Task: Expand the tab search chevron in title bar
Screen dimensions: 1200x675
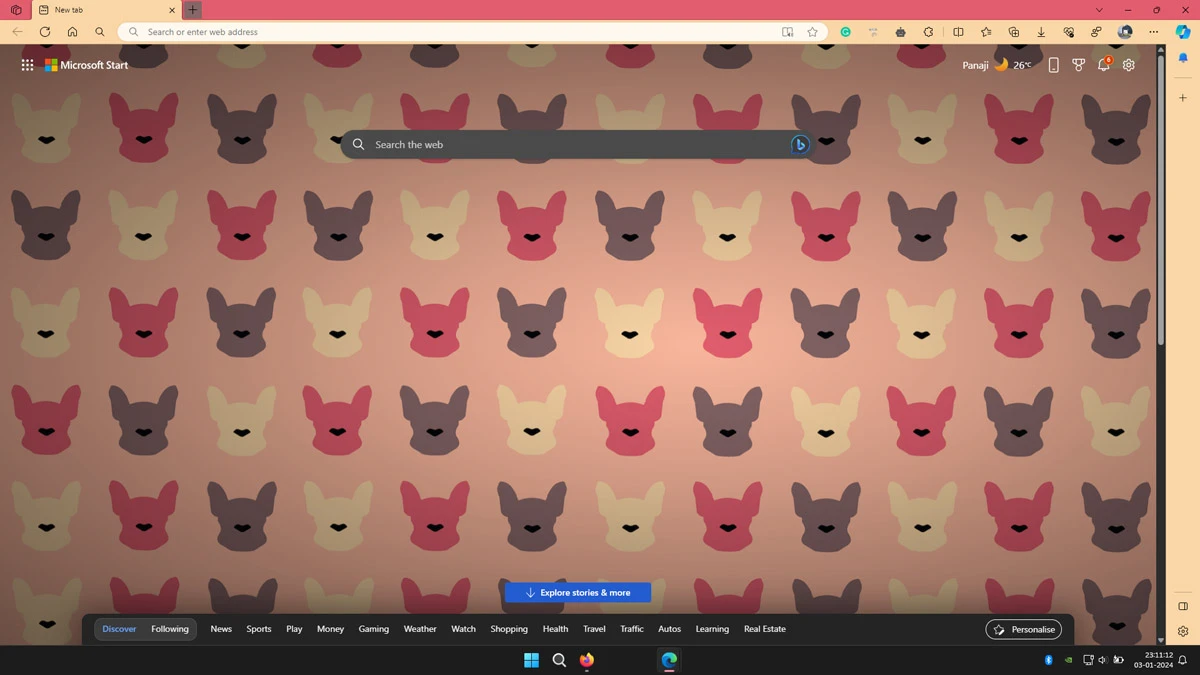Action: coord(1099,10)
